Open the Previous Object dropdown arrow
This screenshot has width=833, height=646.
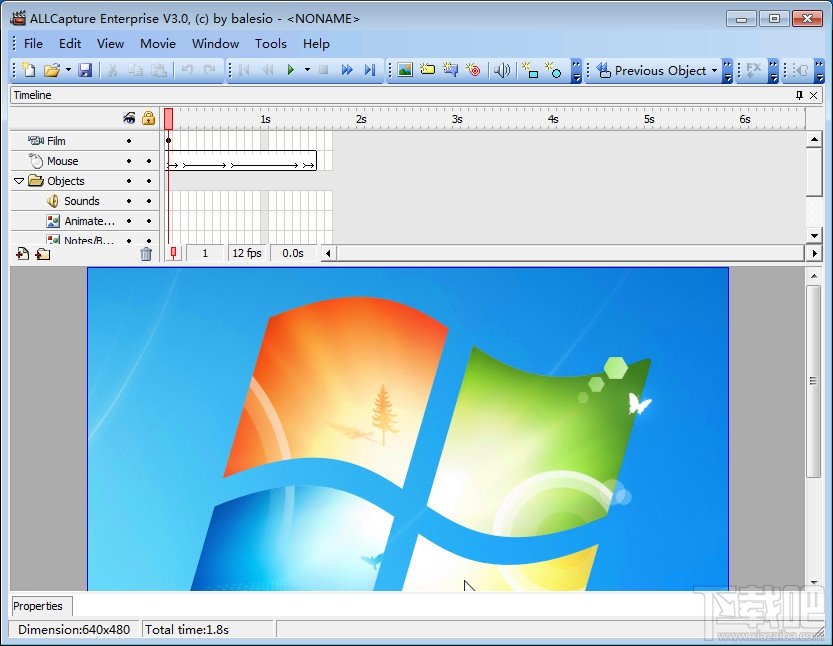pyautogui.click(x=714, y=71)
